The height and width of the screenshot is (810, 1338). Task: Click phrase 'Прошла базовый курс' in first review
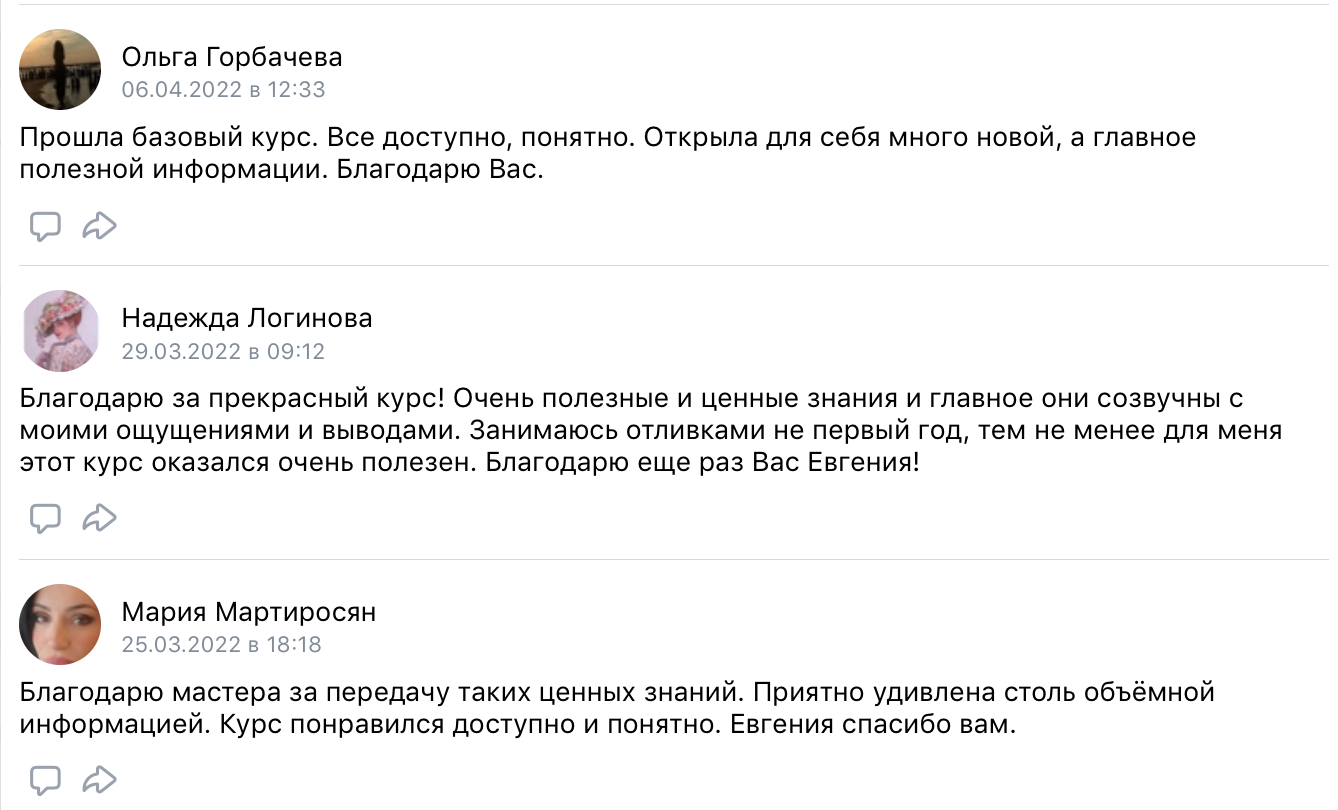click(167, 138)
